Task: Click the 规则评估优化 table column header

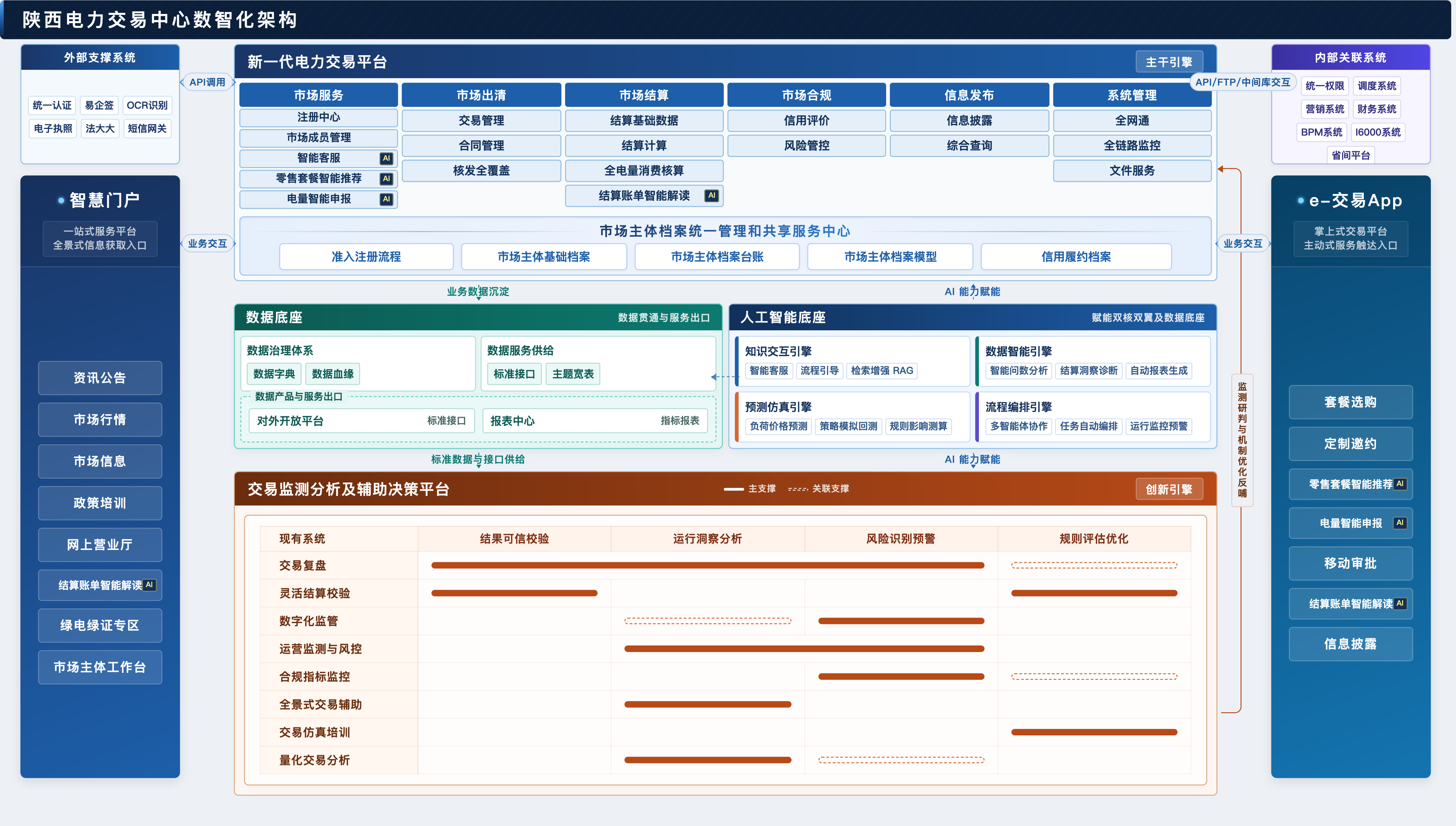Action: point(1094,539)
